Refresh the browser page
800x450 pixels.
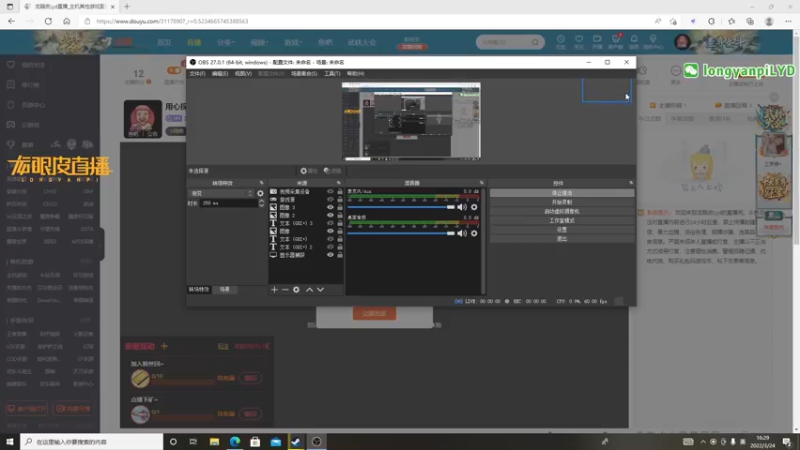tap(48, 21)
